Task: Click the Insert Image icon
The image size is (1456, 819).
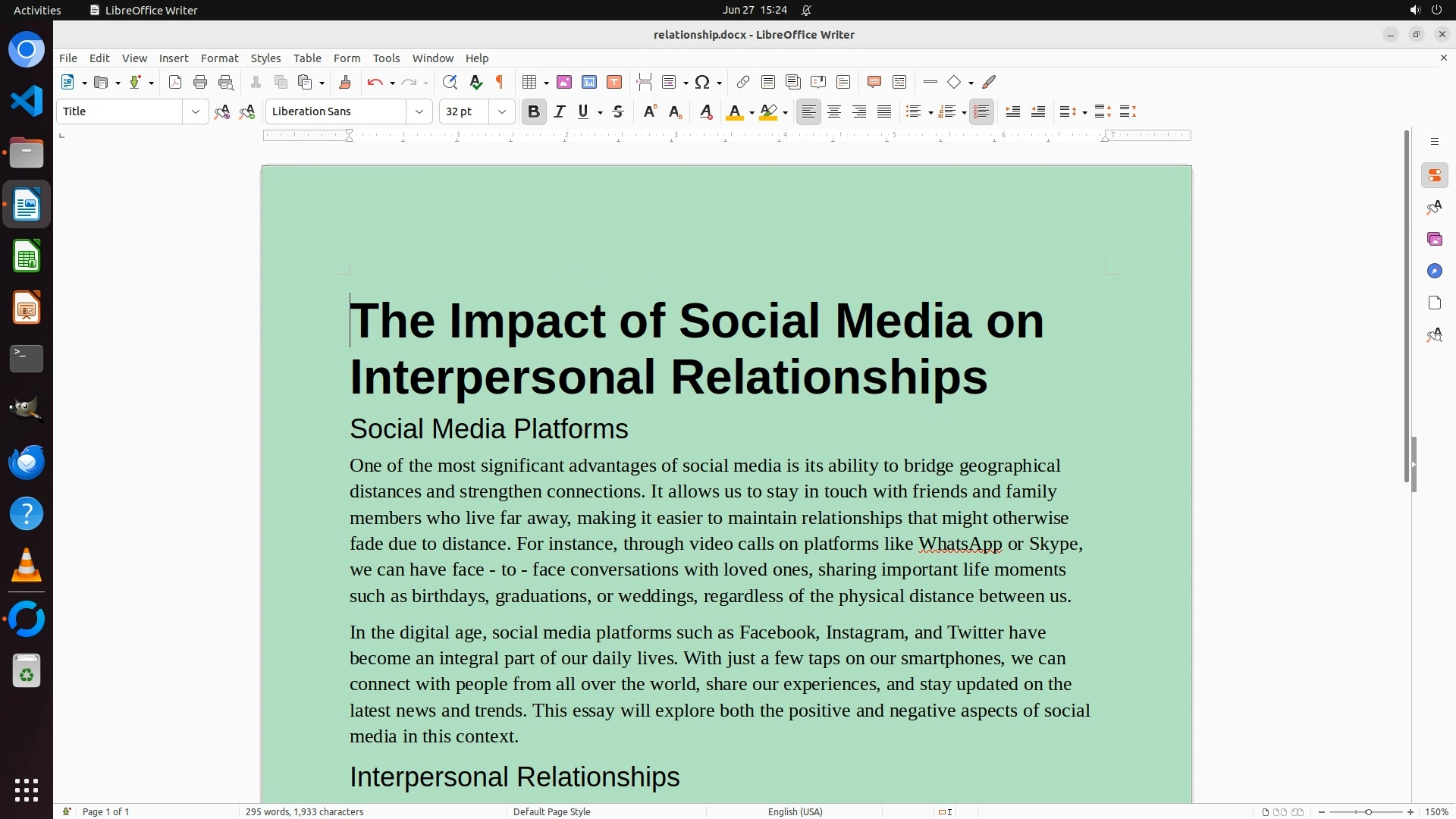Action: (564, 82)
